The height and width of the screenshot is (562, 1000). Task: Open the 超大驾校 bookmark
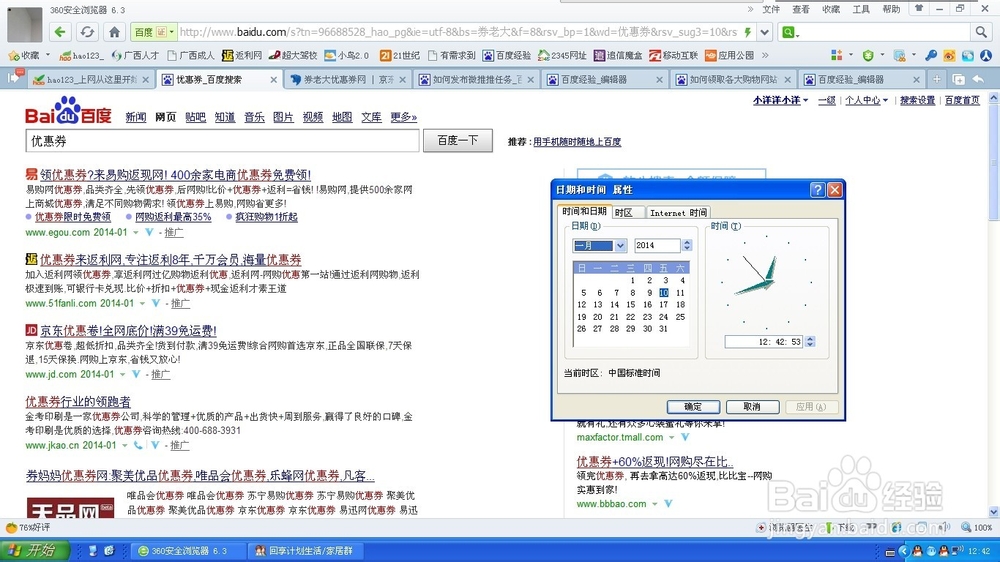(293, 55)
